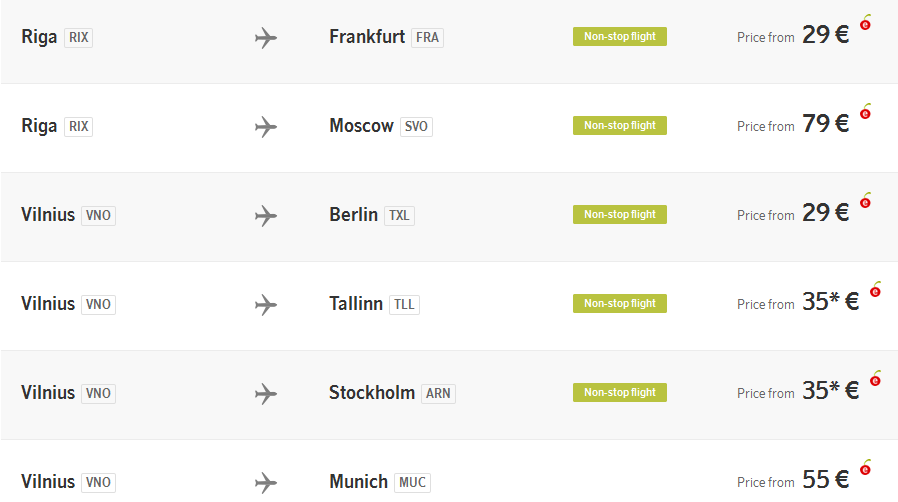Click the airplane icon on Riga–Frankfurt row
Image resolution: width=898 pixels, height=502 pixels.
(x=266, y=38)
